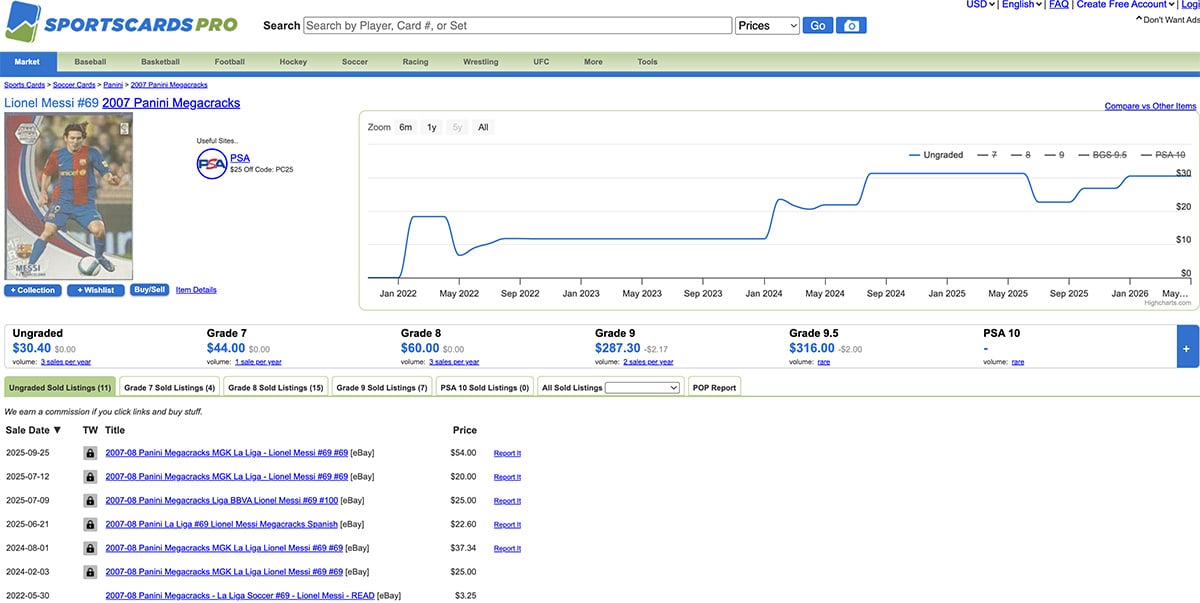Screen dimensions: 1200x603
Task: Toggle PSA 10 series in chart legend
Action: (1162, 155)
